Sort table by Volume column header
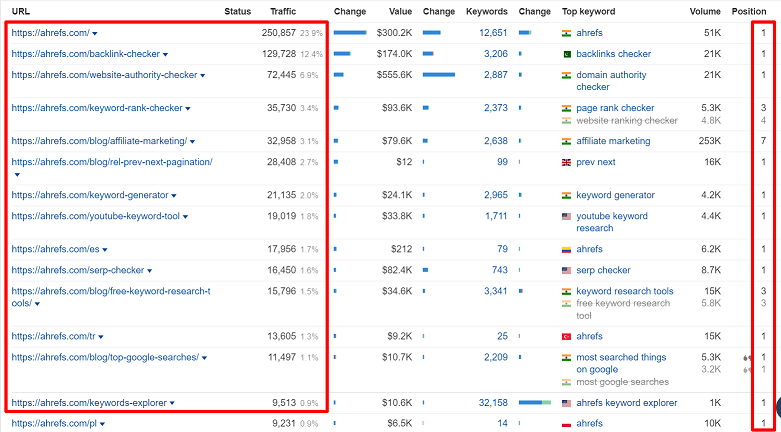This screenshot has width=781, height=432. [x=705, y=11]
